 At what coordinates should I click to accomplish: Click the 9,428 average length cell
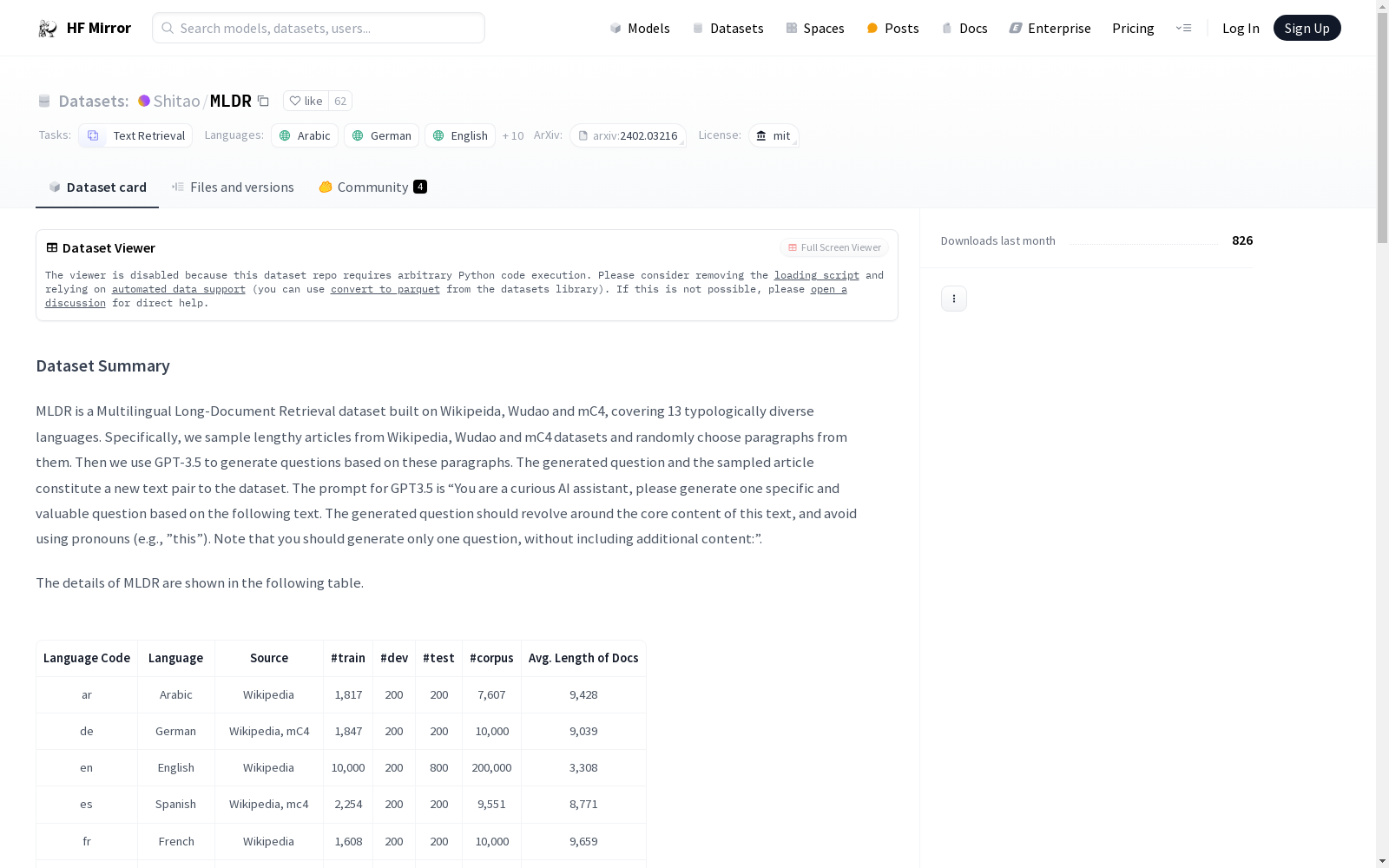(583, 694)
